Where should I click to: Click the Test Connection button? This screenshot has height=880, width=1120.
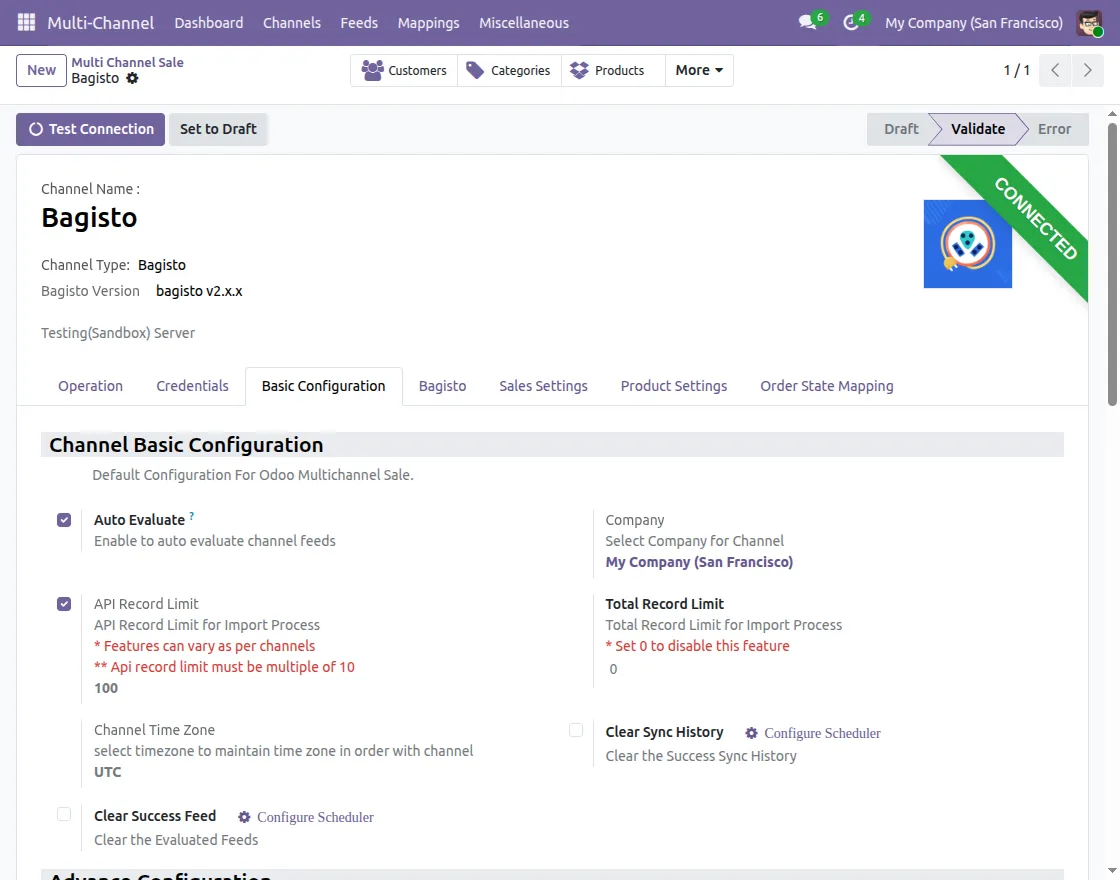point(91,129)
